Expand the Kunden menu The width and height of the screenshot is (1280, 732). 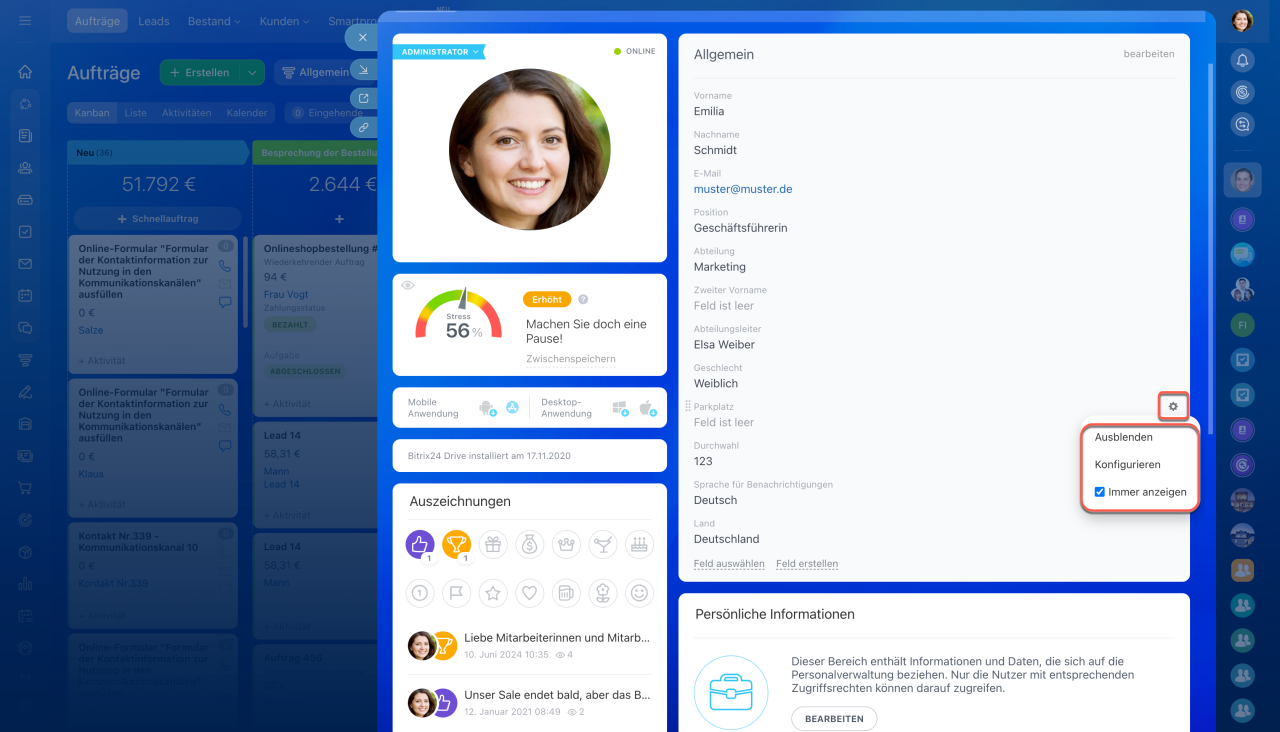(x=284, y=21)
